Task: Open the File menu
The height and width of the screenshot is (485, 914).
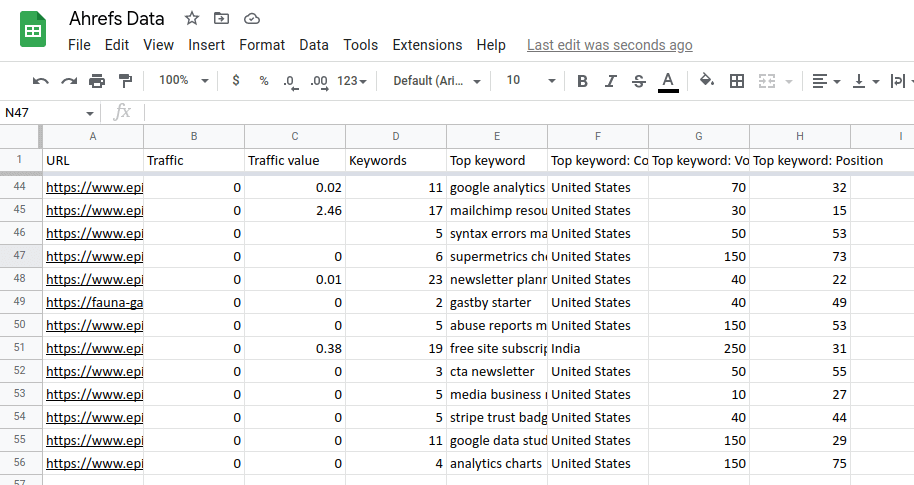Action: 79,45
